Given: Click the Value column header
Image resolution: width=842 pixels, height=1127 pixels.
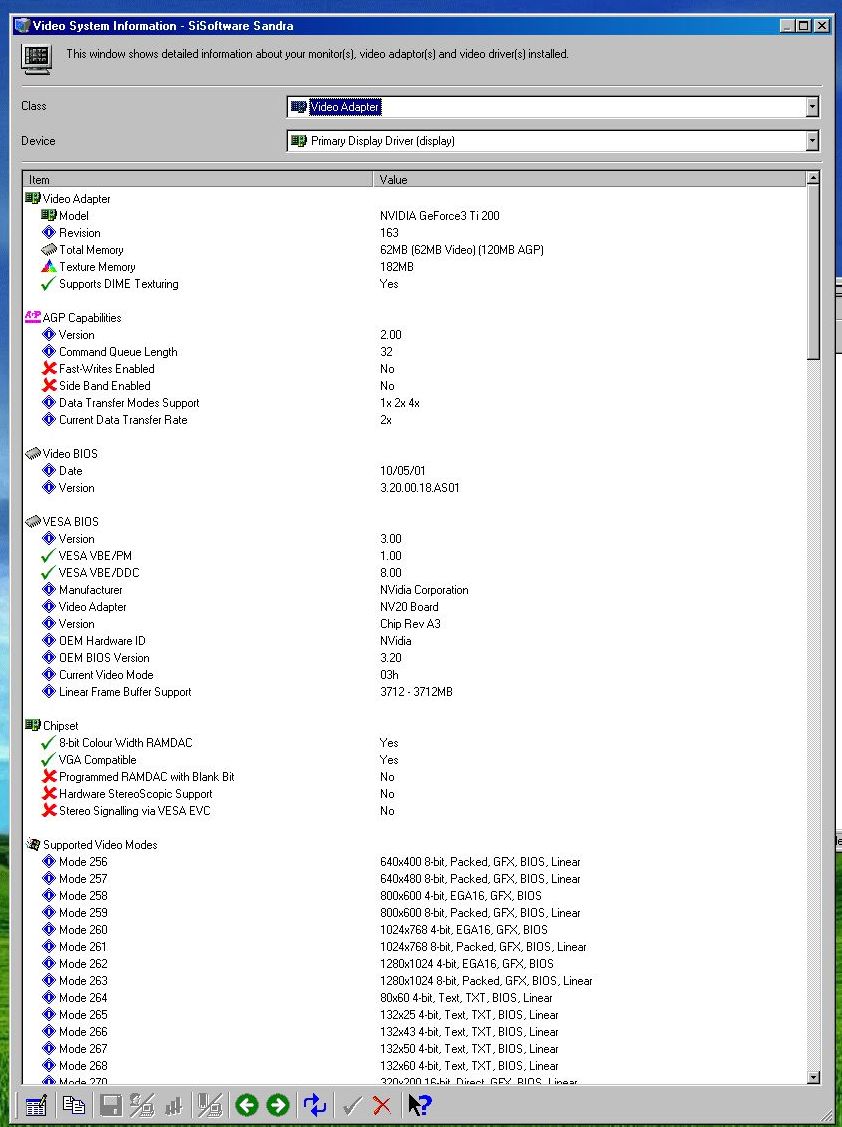Looking at the screenshot, I should click(590, 180).
